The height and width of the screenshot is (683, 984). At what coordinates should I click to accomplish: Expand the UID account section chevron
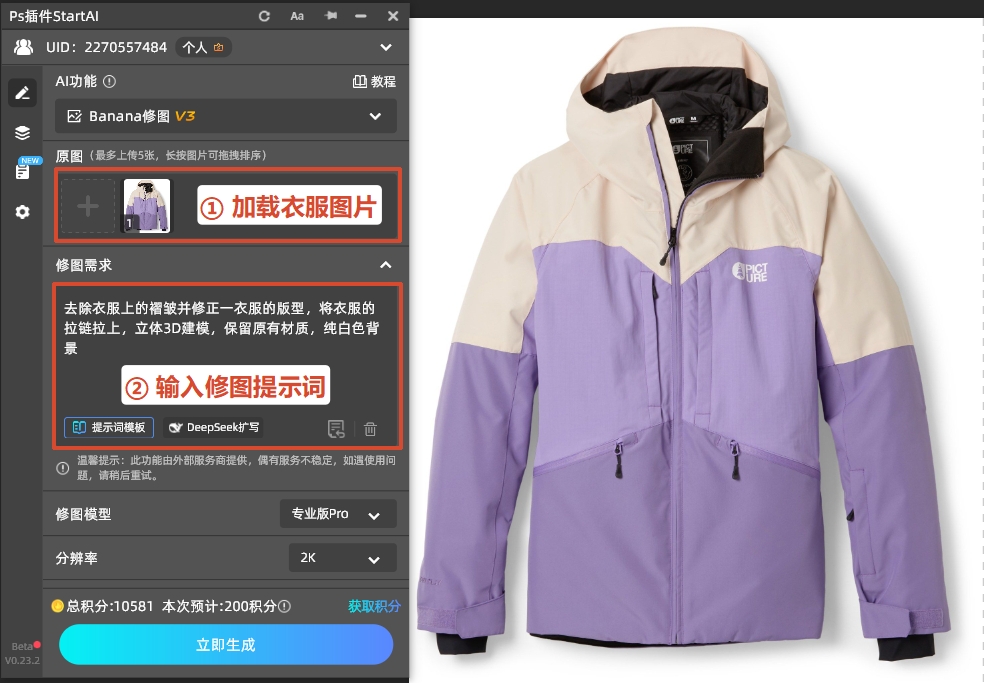[386, 47]
